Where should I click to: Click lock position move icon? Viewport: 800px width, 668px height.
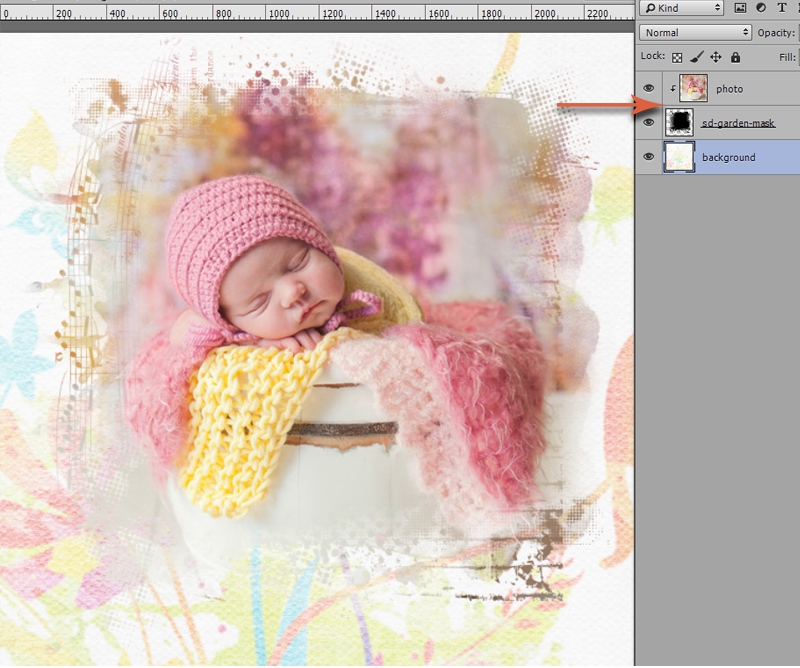[x=716, y=57]
